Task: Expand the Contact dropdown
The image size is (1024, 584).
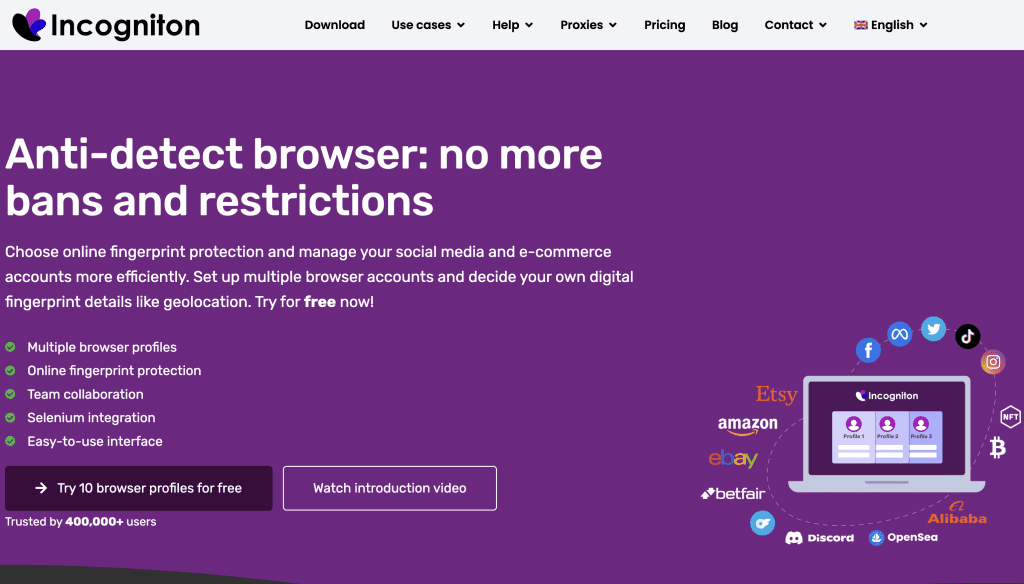Action: click(795, 25)
